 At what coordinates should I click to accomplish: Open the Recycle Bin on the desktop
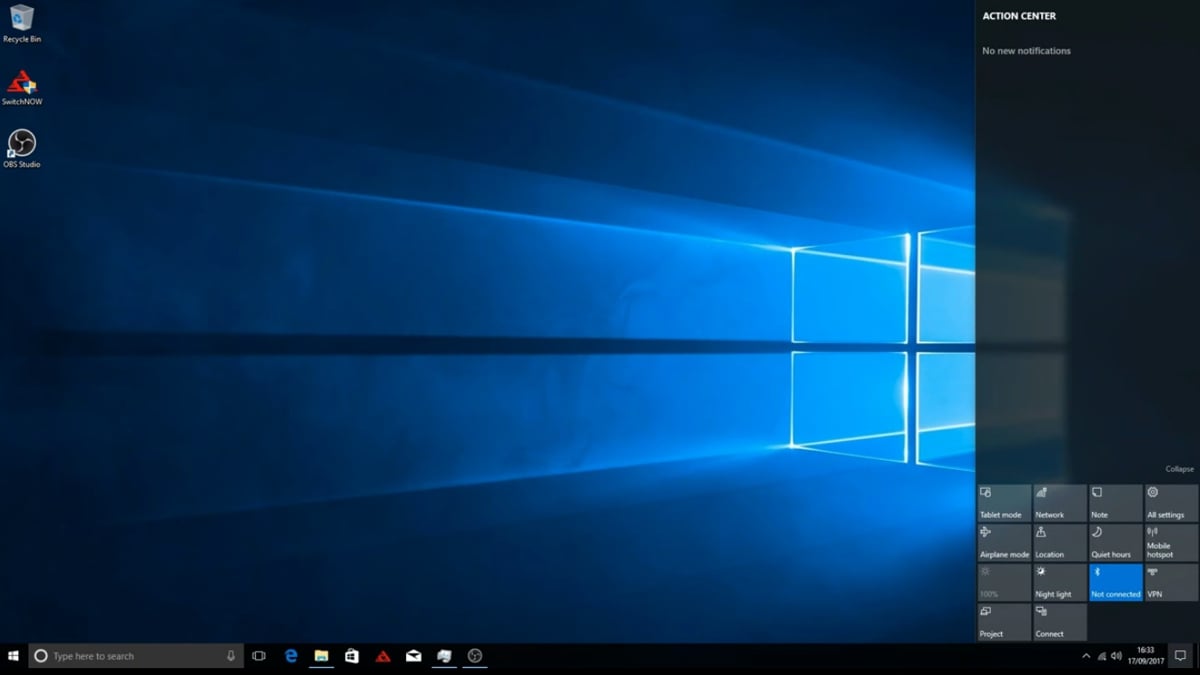(21, 22)
